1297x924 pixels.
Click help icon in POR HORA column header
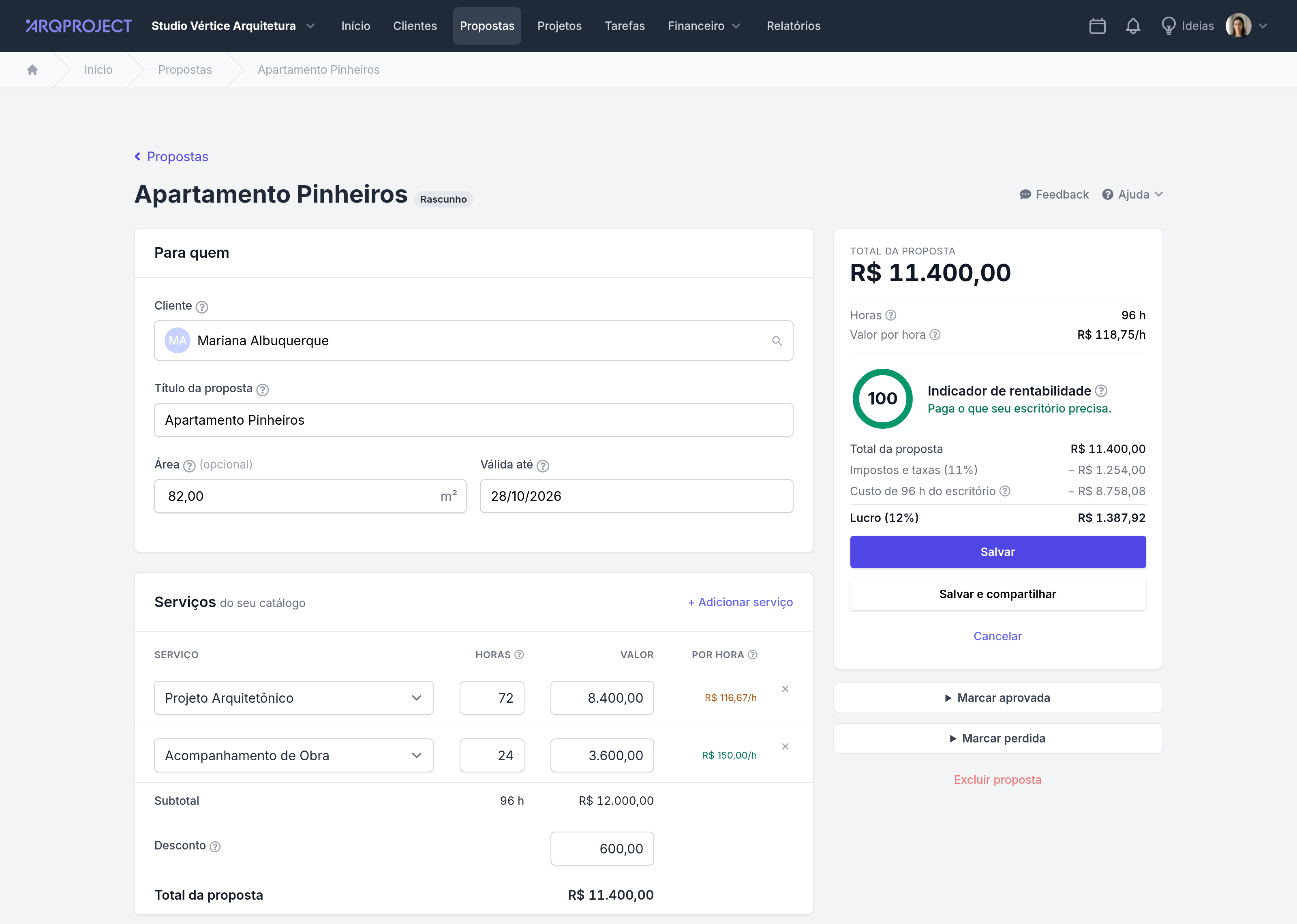753,655
